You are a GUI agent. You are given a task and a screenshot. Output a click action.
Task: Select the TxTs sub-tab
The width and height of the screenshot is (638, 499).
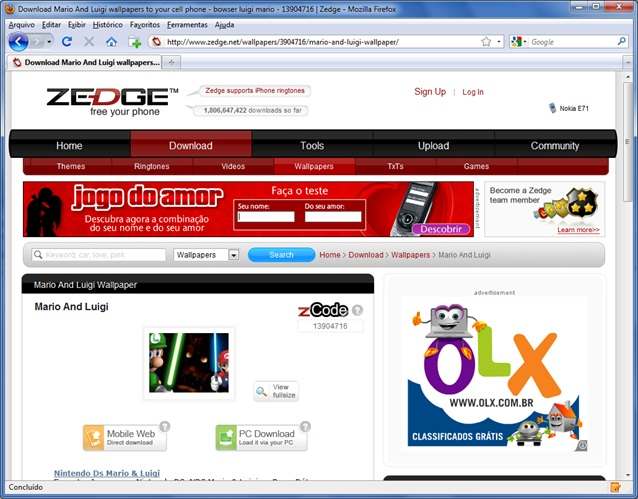click(395, 166)
